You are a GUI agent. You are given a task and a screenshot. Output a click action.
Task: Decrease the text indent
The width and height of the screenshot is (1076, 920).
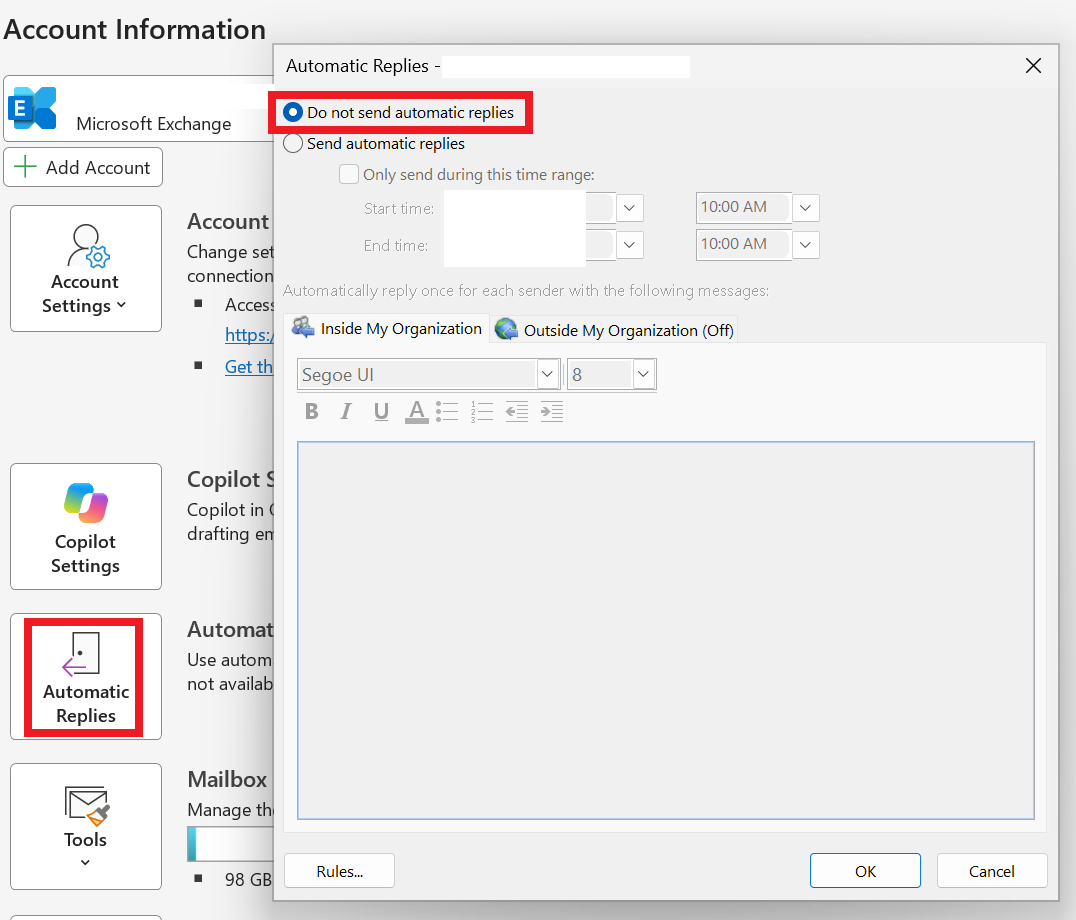[517, 411]
